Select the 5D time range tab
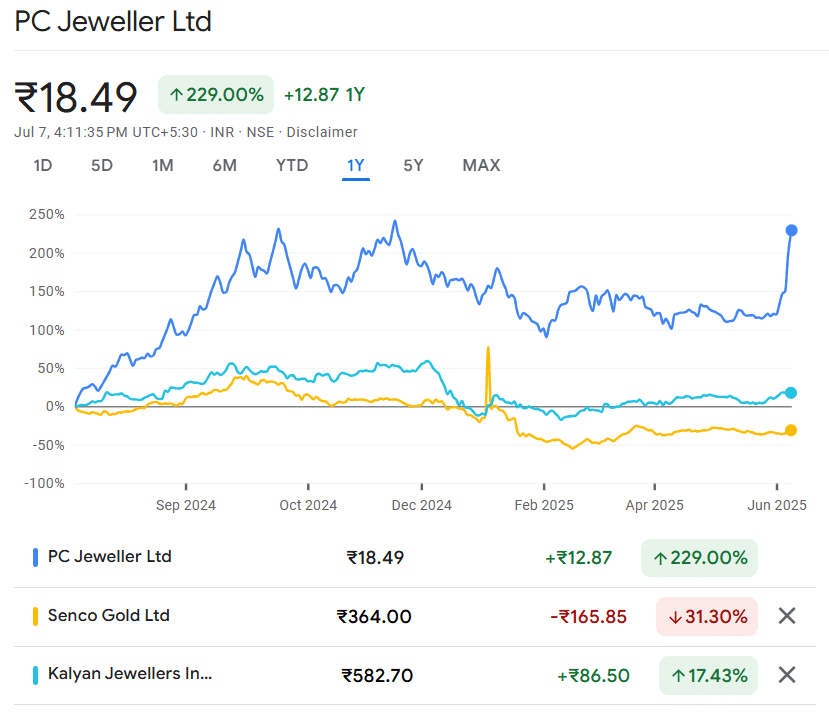 coord(102,165)
